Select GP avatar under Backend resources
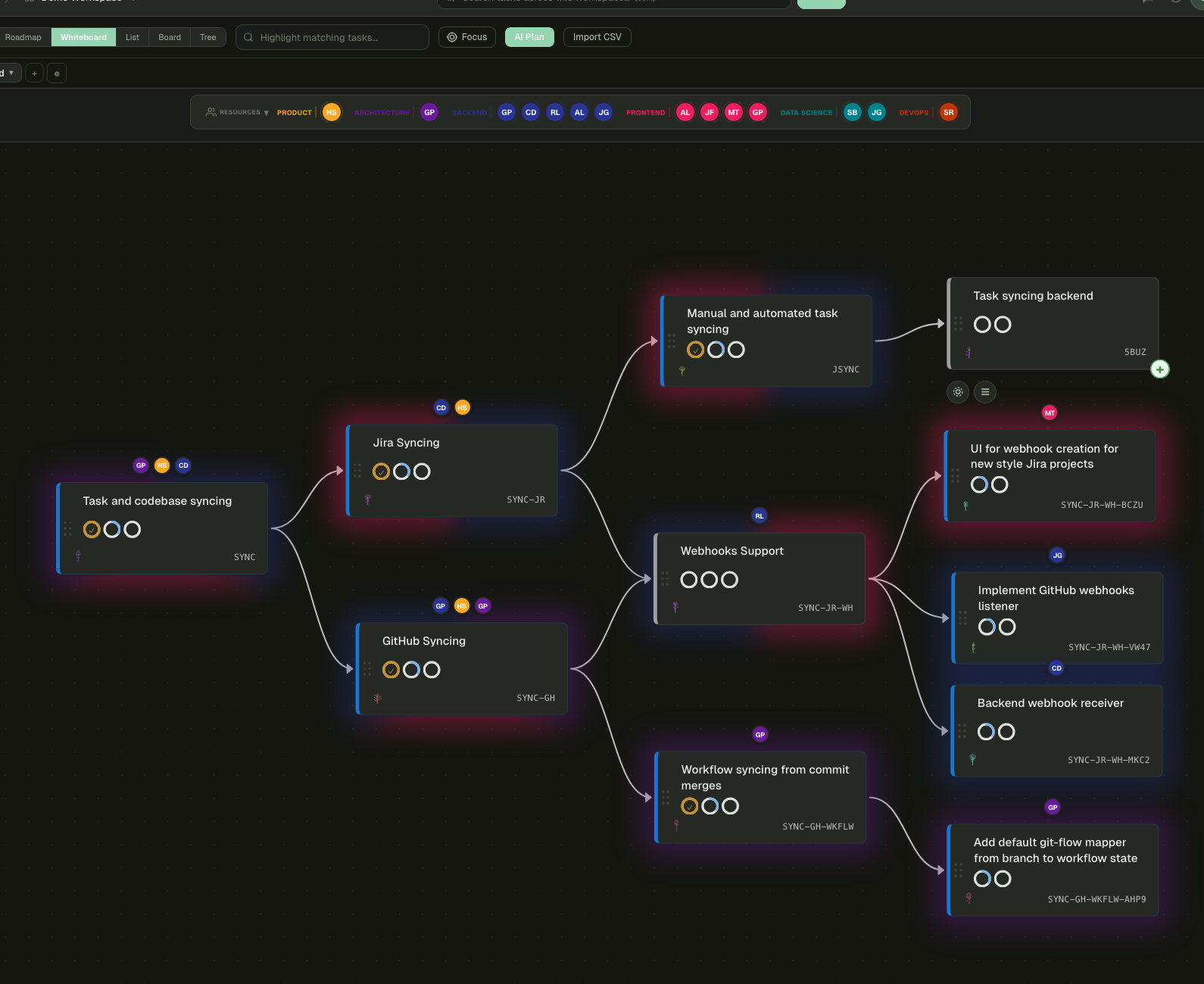This screenshot has width=1204, height=984. (x=507, y=112)
